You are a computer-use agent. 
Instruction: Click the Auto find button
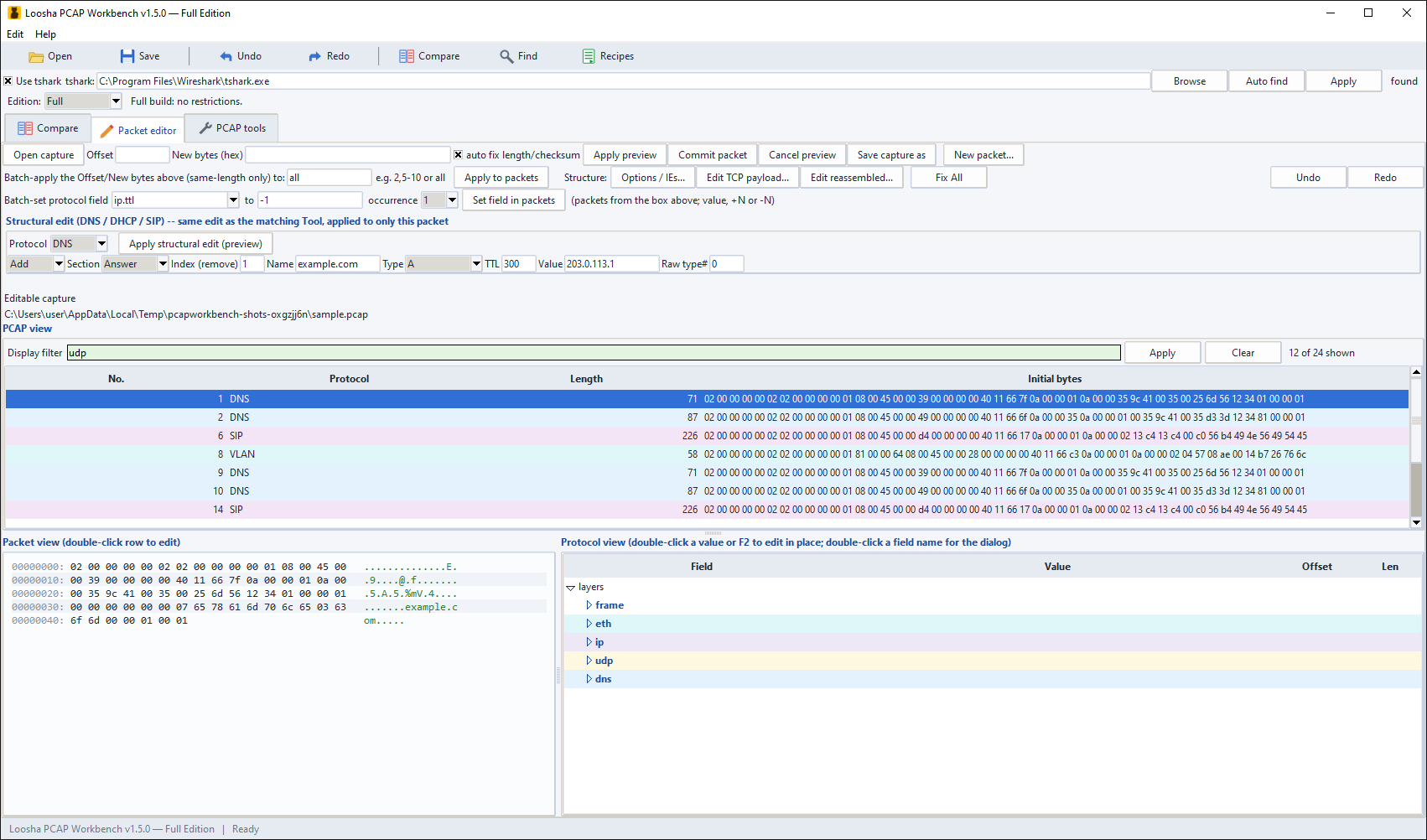(1266, 81)
